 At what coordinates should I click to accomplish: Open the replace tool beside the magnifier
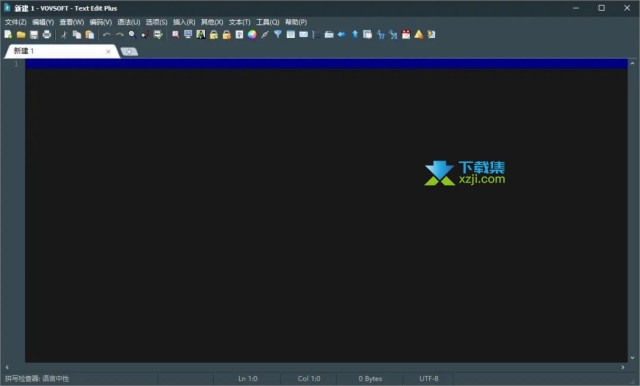[x=145, y=35]
